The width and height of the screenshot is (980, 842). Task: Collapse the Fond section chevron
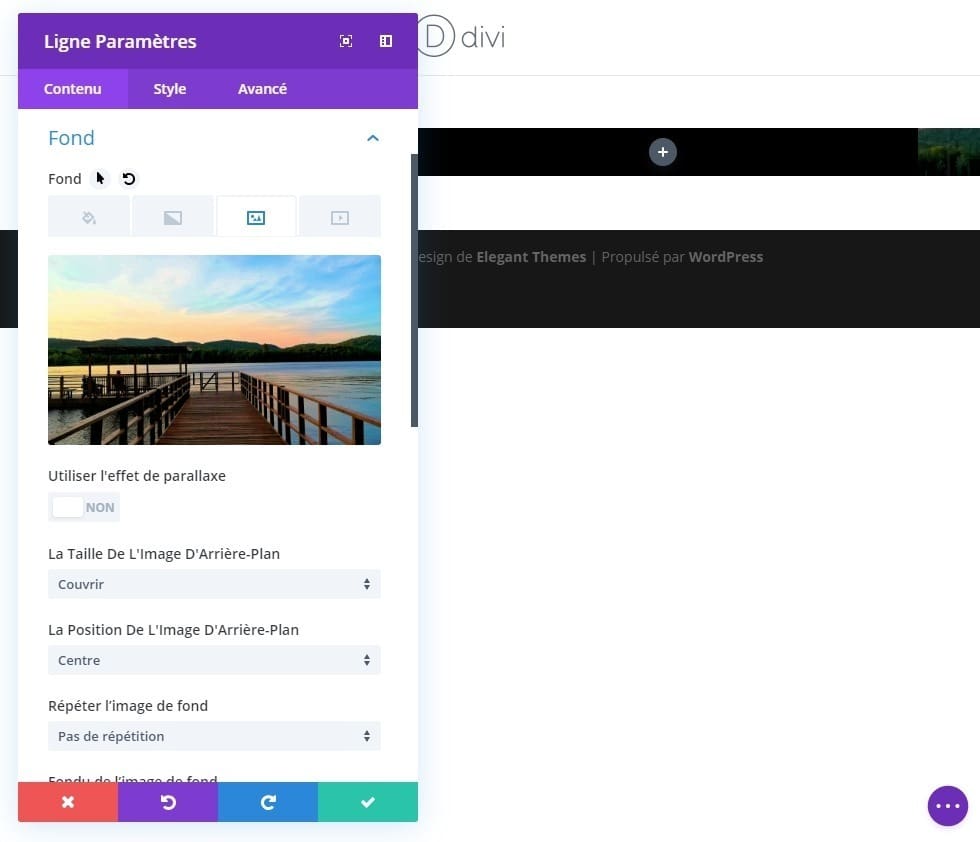tap(373, 138)
